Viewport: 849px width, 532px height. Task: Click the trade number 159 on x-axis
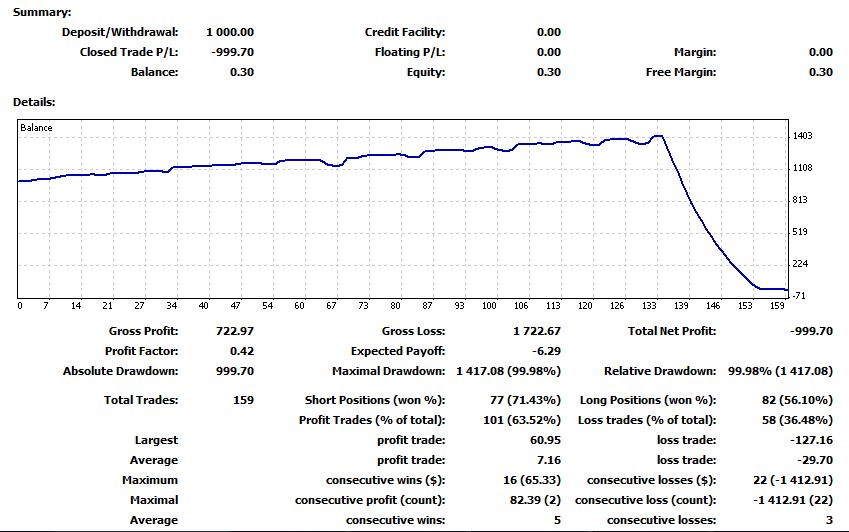tap(777, 306)
